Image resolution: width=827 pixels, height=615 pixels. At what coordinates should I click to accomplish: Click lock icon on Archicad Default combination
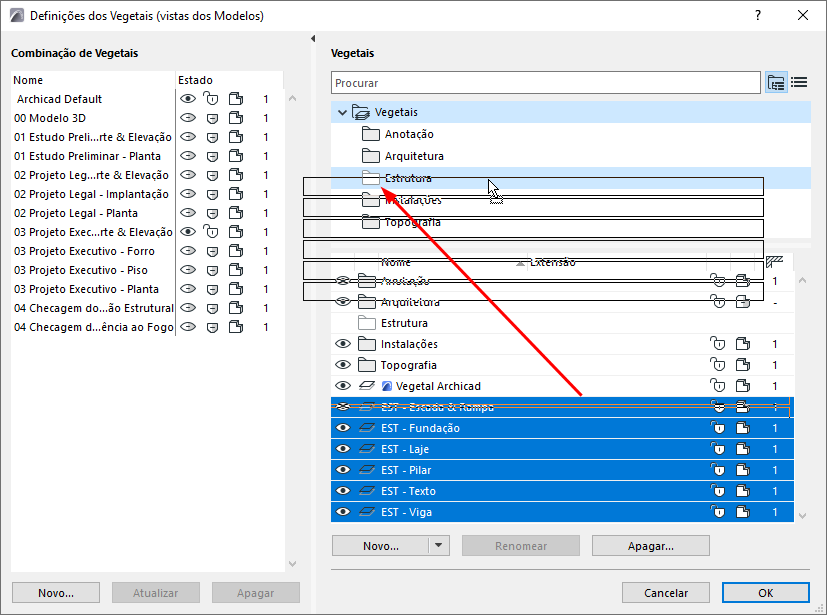pos(211,99)
